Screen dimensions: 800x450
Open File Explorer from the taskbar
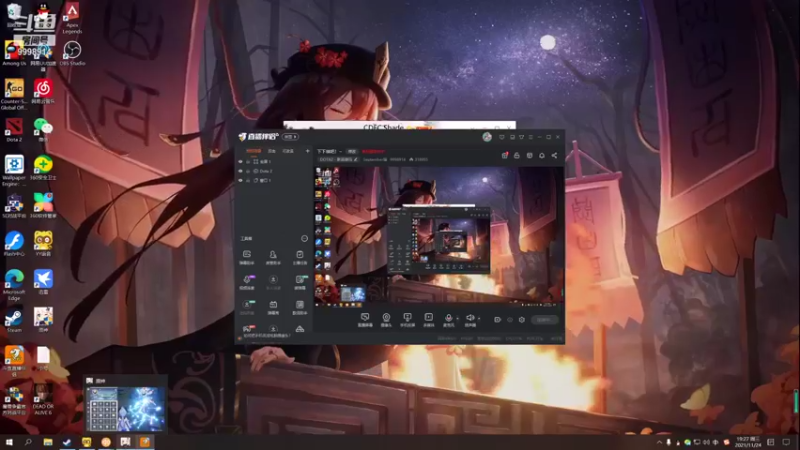tap(47, 442)
